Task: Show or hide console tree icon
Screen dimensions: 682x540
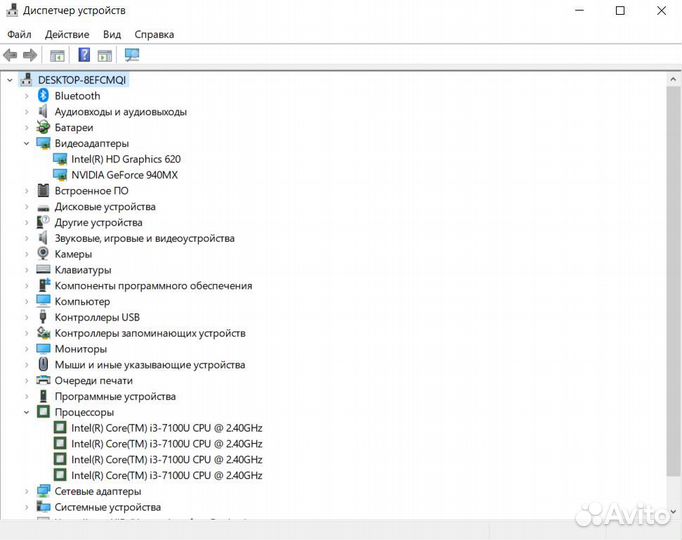Action: [57, 55]
